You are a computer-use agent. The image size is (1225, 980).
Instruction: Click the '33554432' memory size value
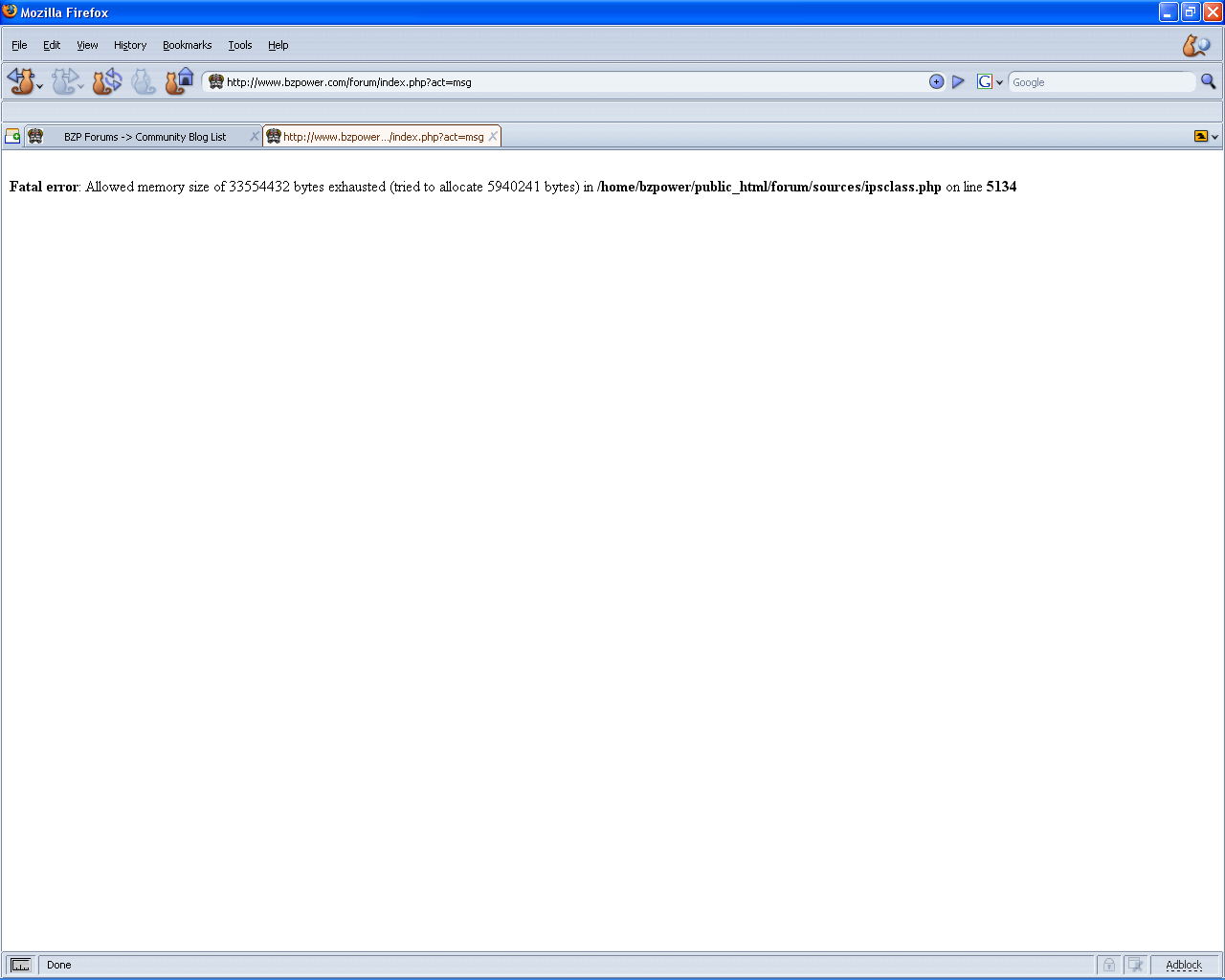pyautogui.click(x=259, y=187)
